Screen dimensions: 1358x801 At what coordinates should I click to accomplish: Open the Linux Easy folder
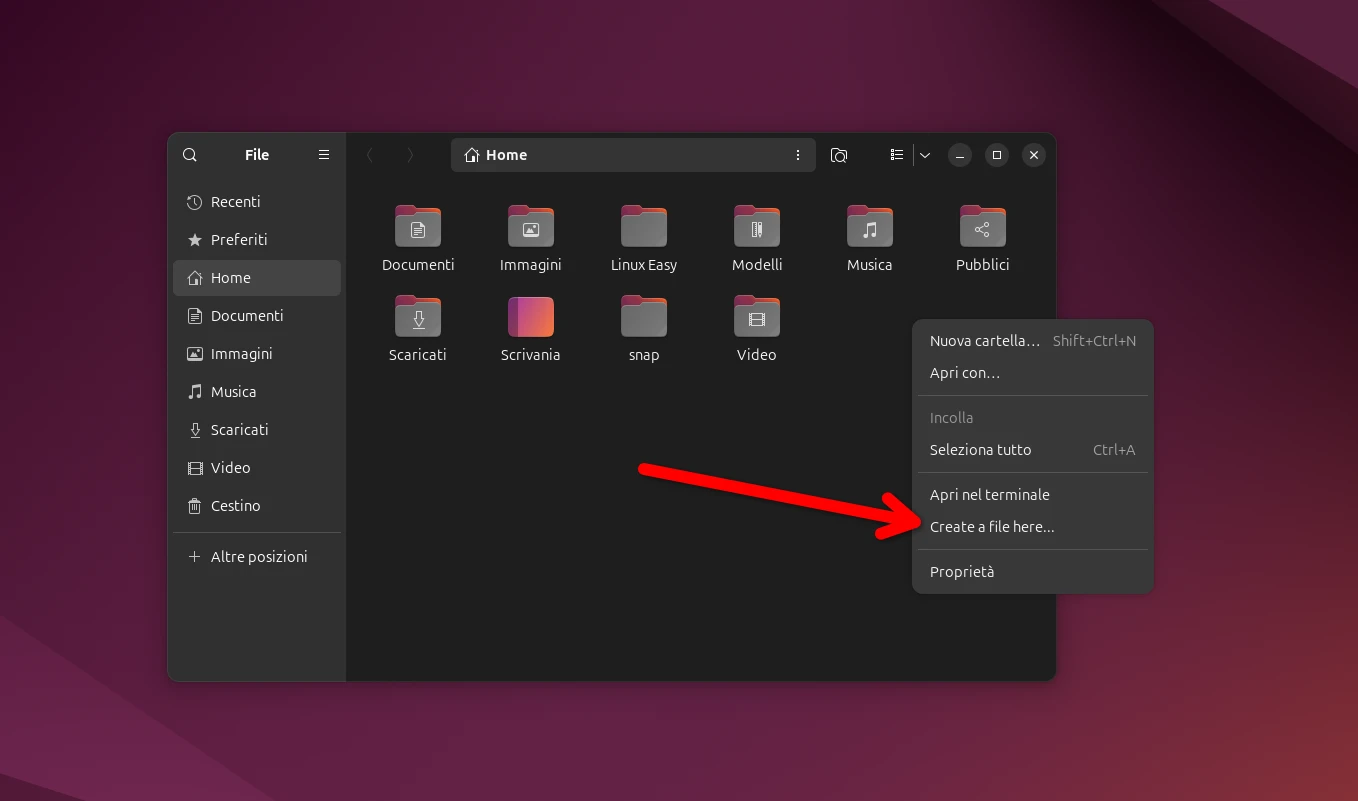pyautogui.click(x=643, y=225)
